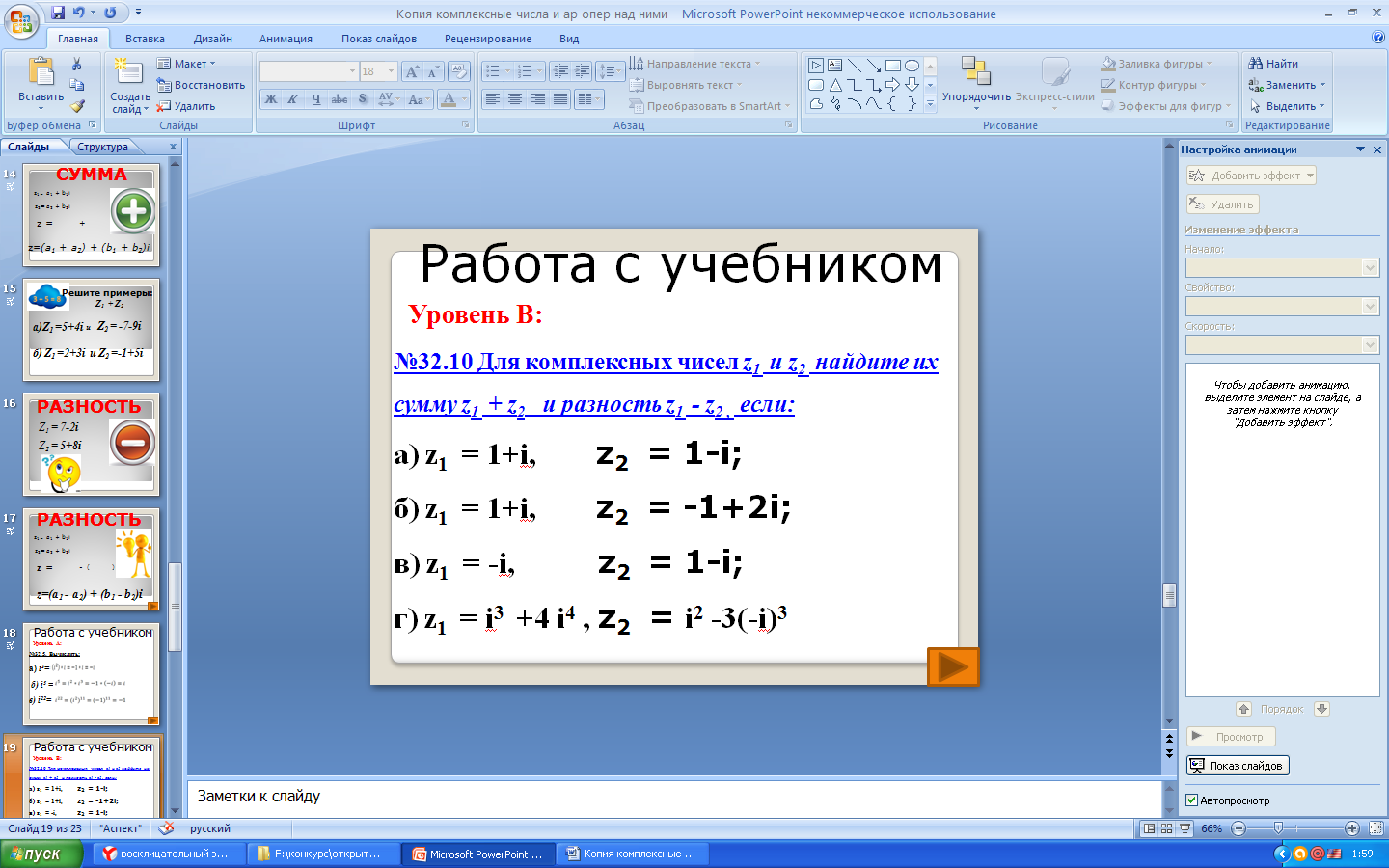
Task: Increase font size with large A
Action: click(x=412, y=71)
